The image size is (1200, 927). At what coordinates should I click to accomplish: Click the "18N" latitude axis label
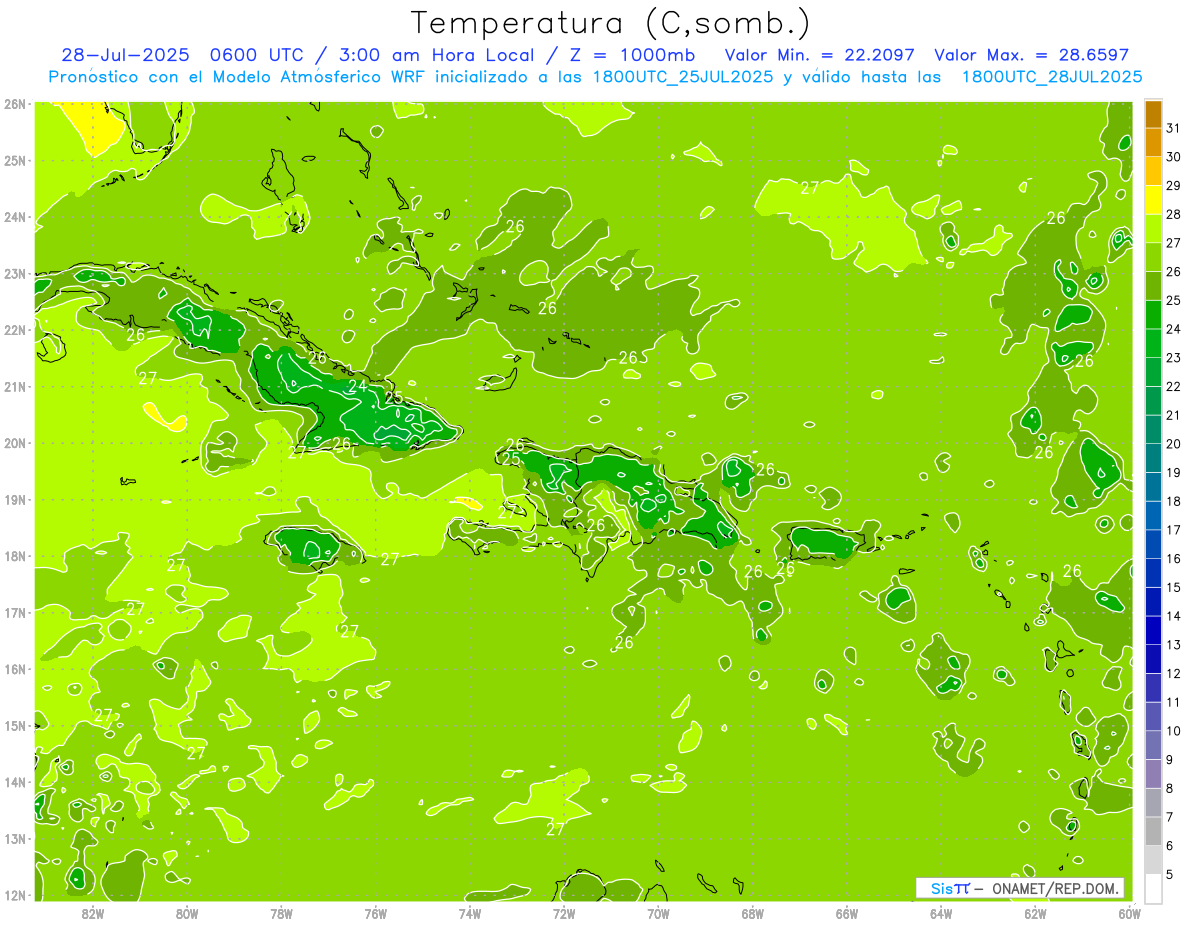pyautogui.click(x=14, y=556)
